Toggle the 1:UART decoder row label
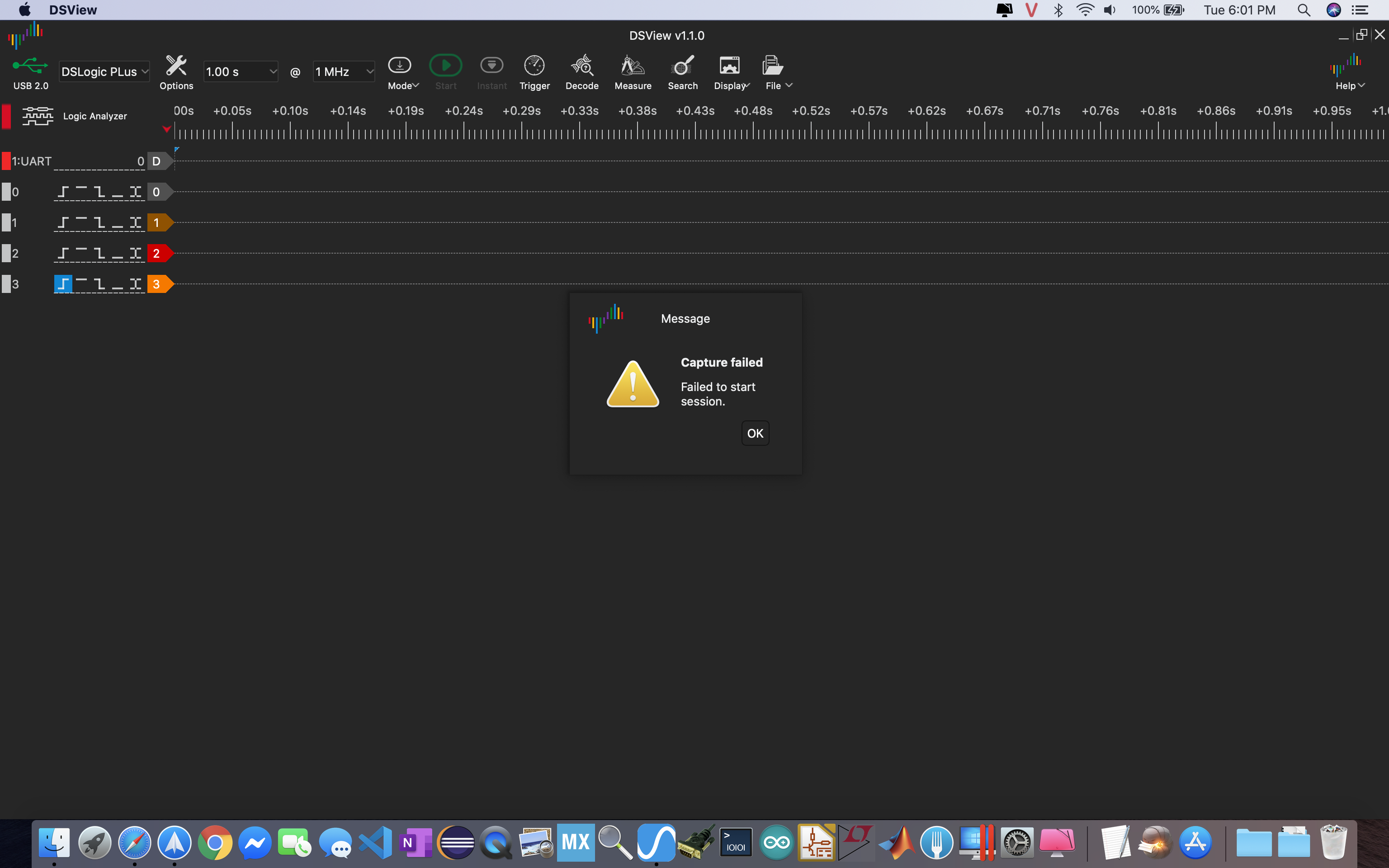Screen dimensions: 1389x868 click(x=32, y=161)
